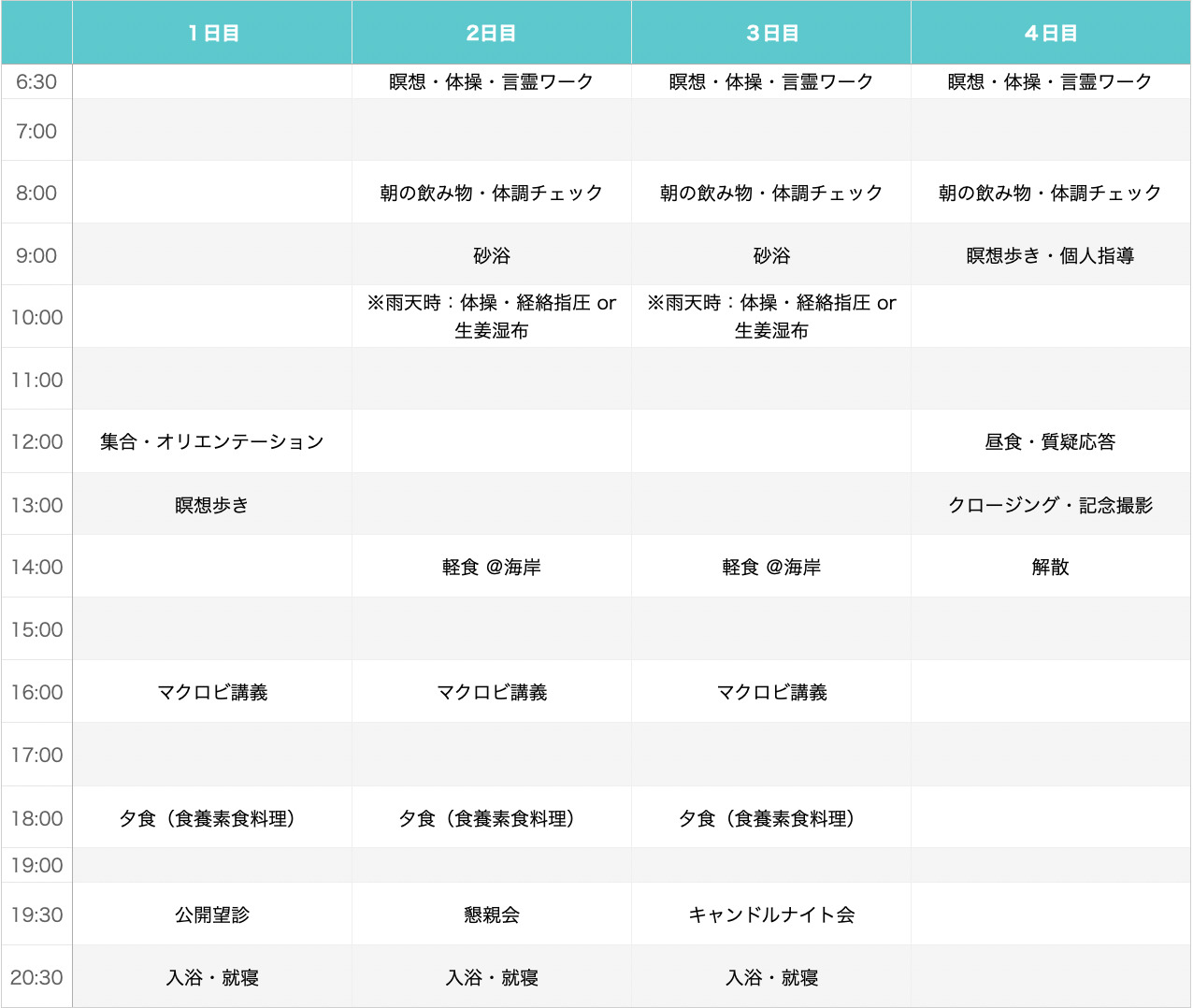Click the 6:30 time label

36,81
